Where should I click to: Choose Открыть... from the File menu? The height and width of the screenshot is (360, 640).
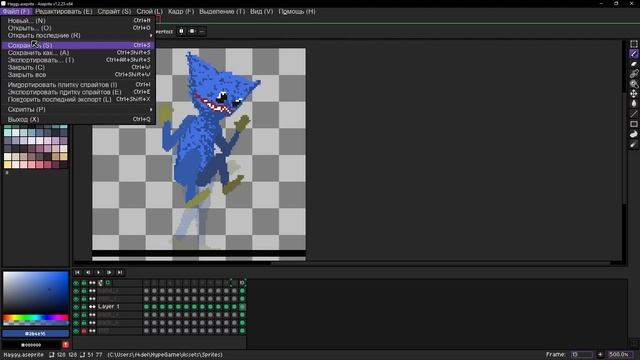click(x=78, y=28)
